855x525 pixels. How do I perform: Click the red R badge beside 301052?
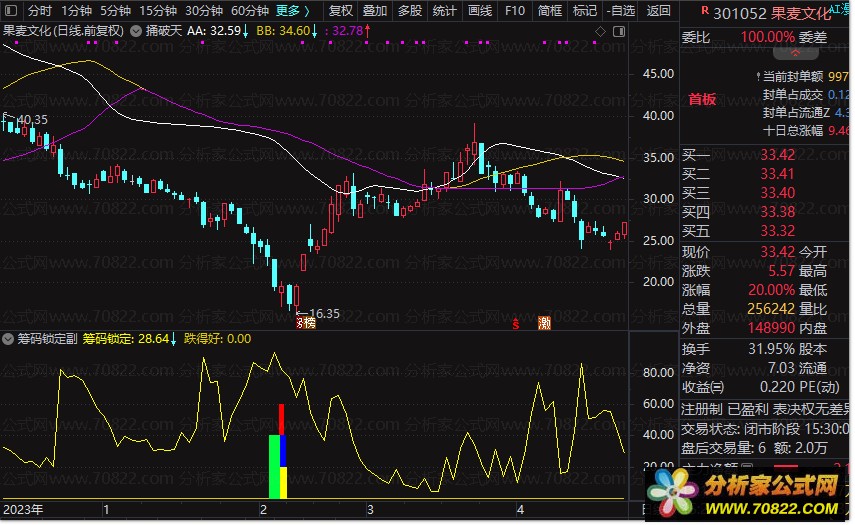(x=705, y=10)
